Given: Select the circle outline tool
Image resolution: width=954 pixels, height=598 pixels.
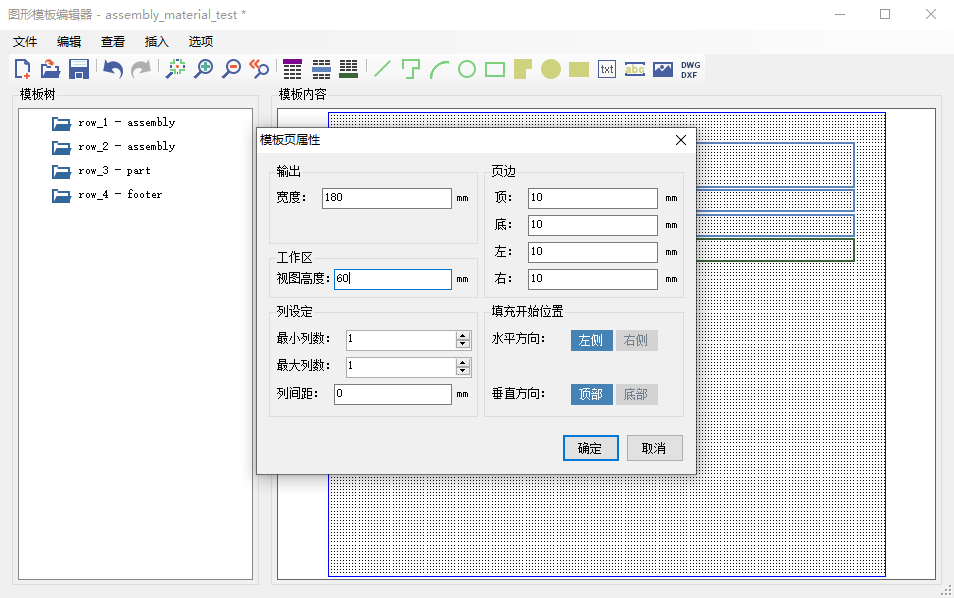Looking at the screenshot, I should click(x=467, y=69).
